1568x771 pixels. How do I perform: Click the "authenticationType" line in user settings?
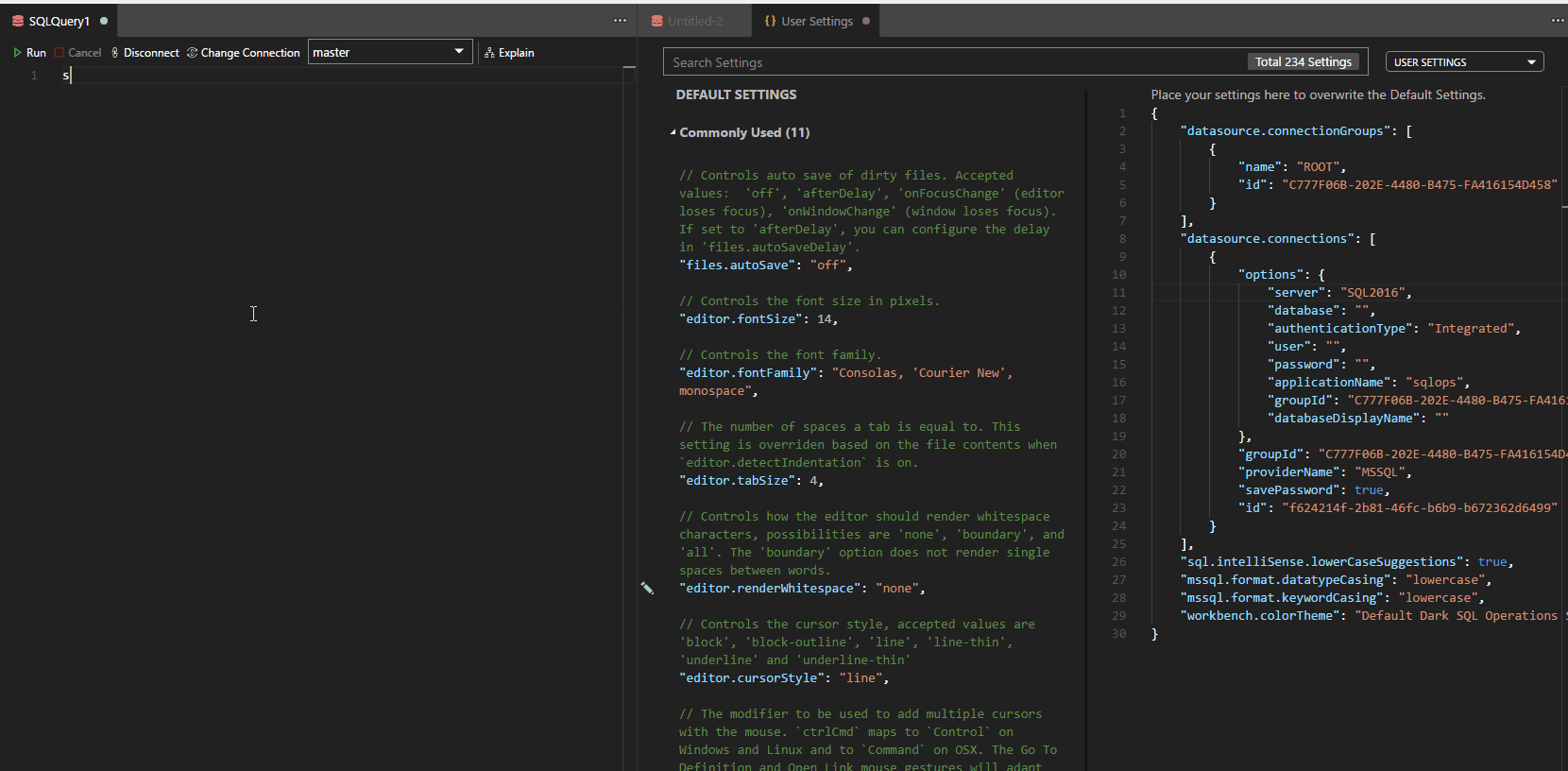click(1394, 329)
